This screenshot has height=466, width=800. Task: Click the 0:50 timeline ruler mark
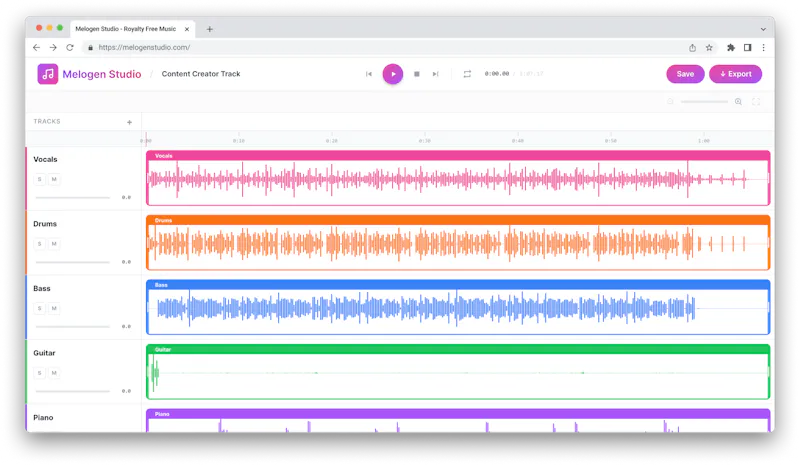611,140
